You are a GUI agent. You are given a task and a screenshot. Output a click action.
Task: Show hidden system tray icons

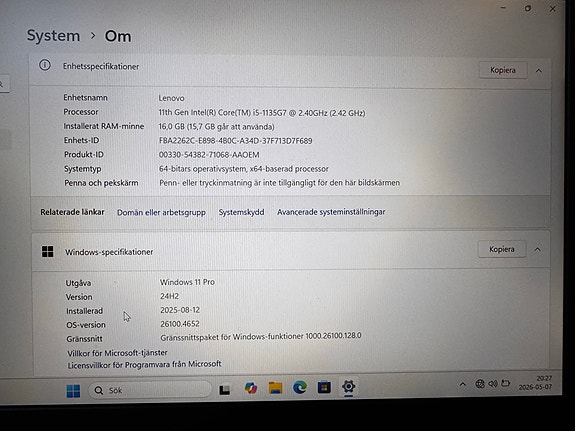coord(463,384)
